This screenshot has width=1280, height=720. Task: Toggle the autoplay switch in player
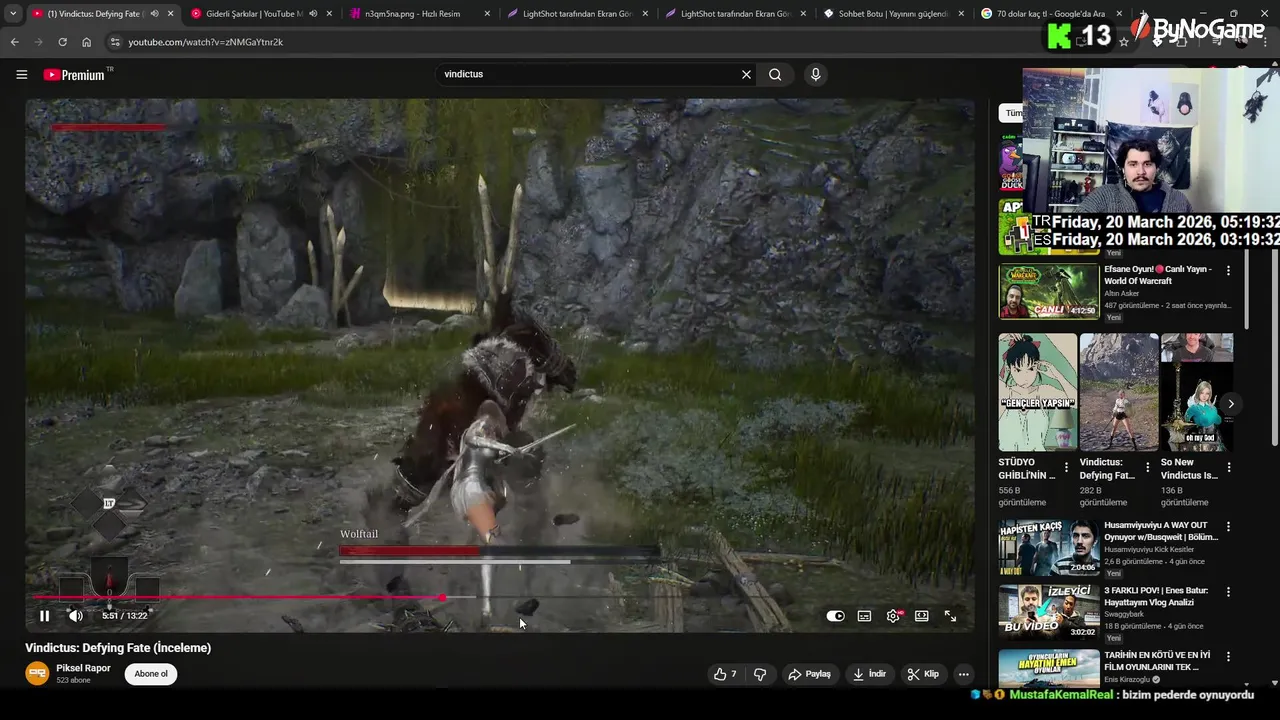pos(835,616)
